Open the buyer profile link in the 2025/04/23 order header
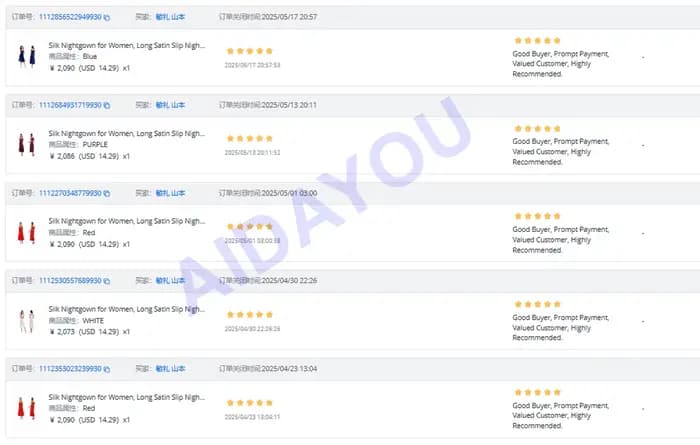 (170, 369)
